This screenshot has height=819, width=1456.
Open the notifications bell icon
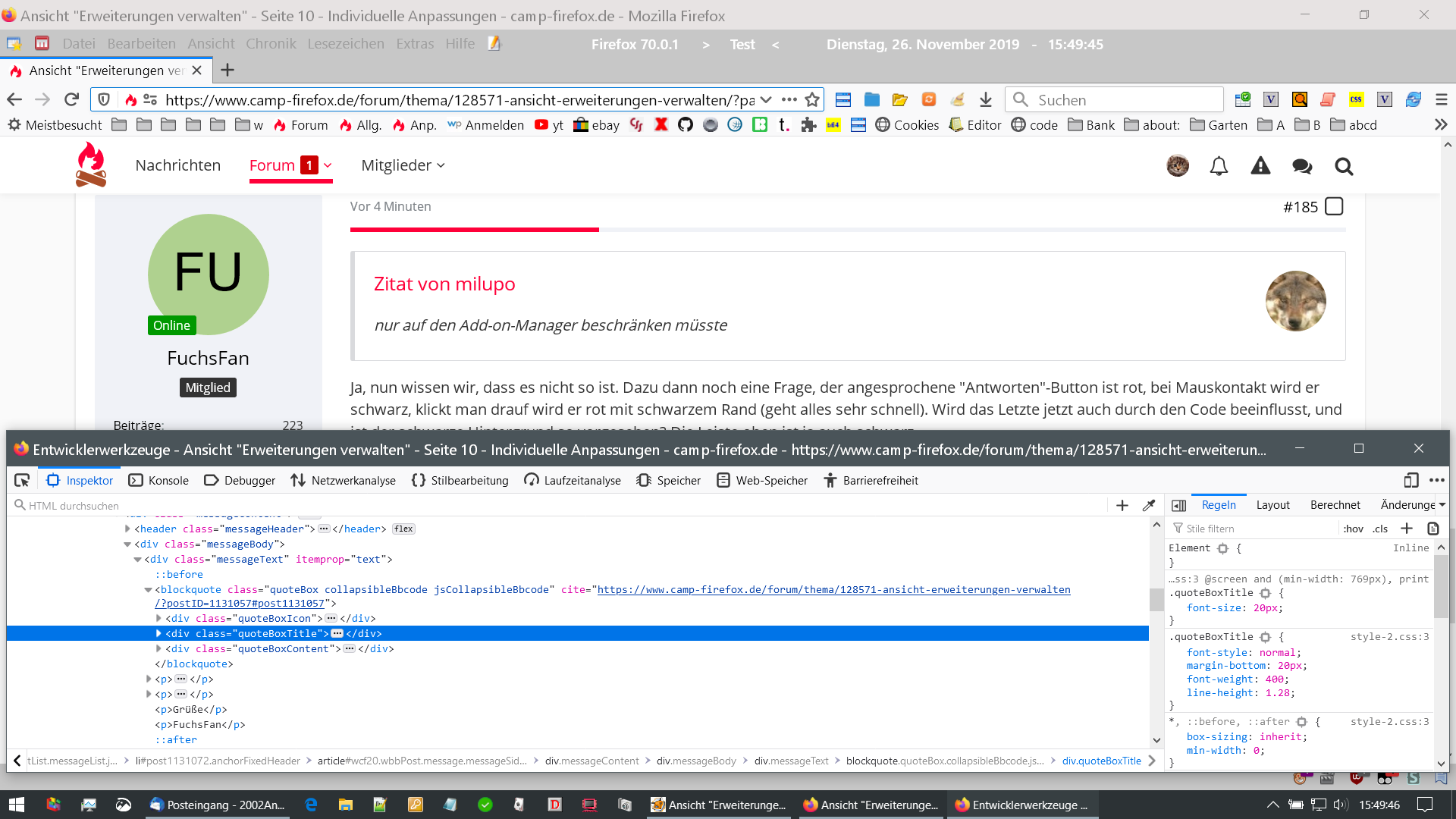pos(1219,166)
